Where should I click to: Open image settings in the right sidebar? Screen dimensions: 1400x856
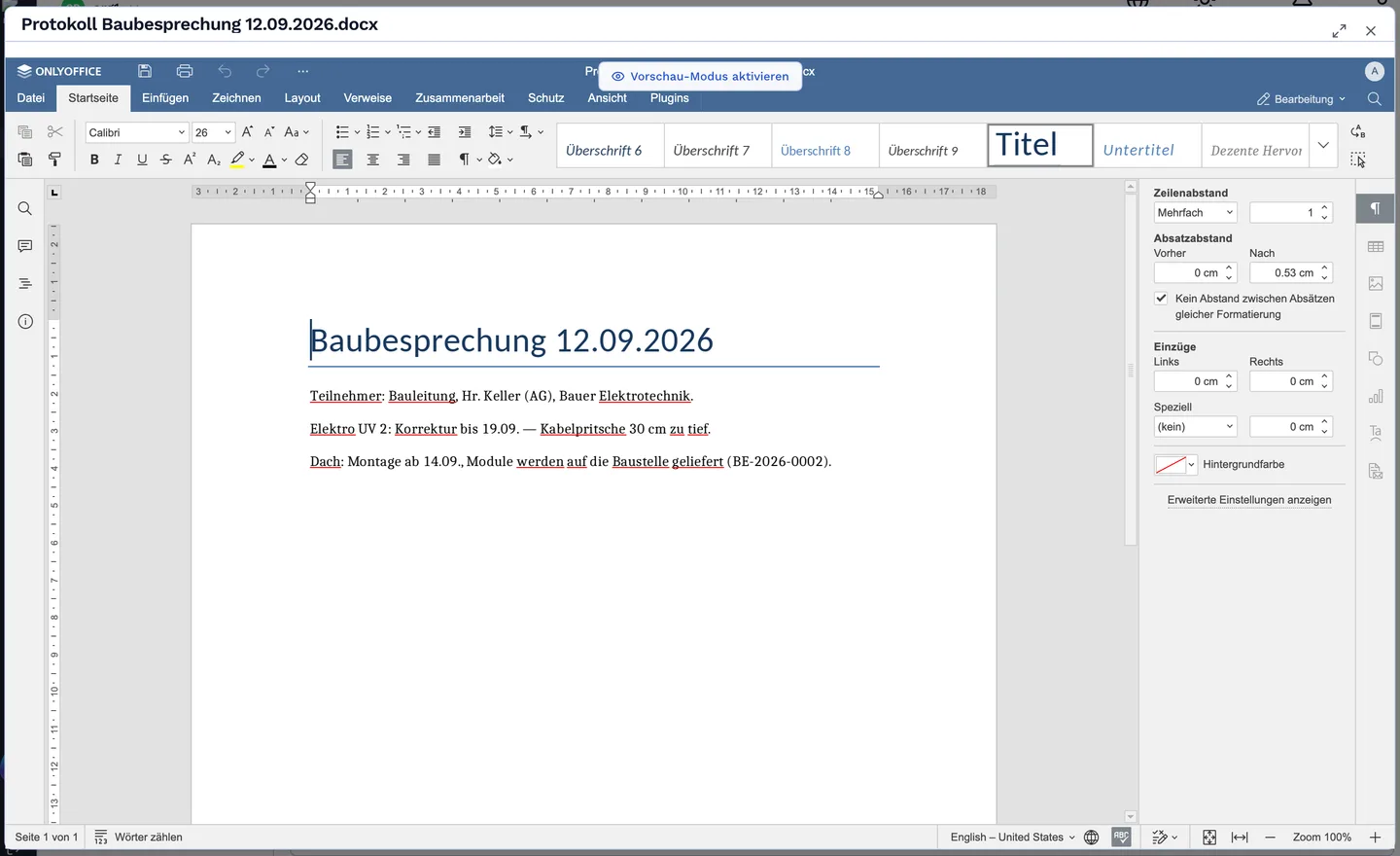click(x=1376, y=284)
